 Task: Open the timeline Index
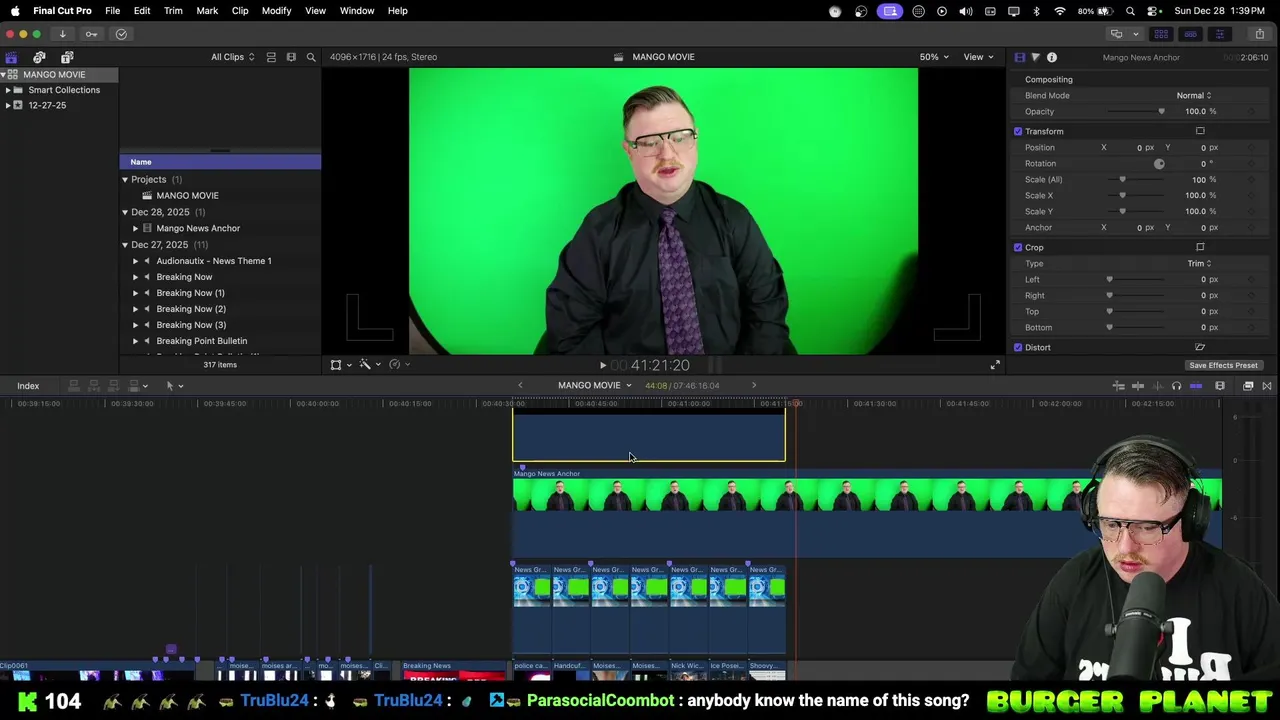(28, 386)
